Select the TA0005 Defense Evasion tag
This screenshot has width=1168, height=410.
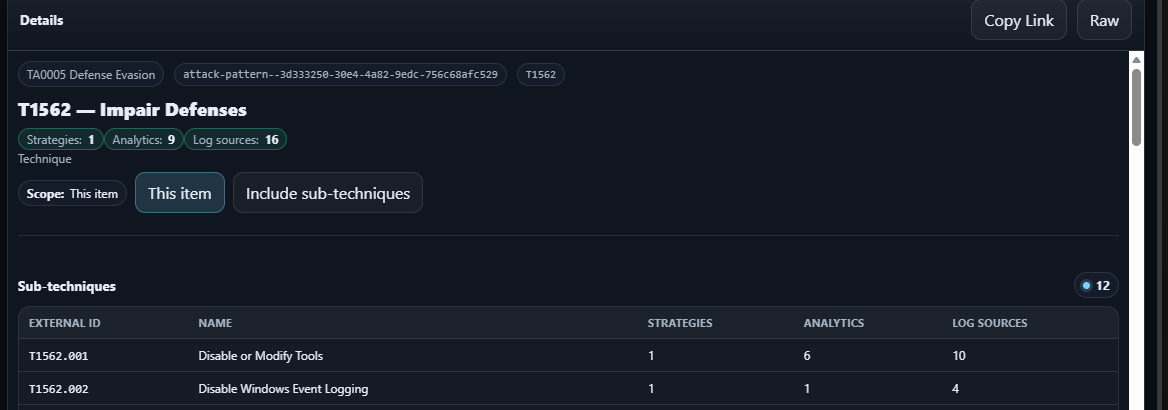tap(91, 75)
